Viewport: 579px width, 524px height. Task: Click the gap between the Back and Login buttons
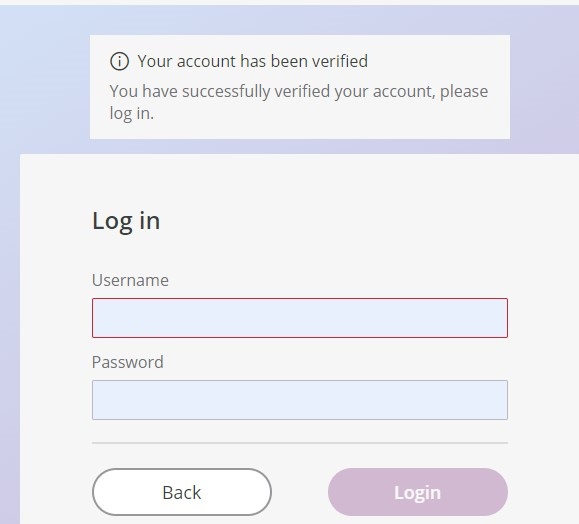click(x=300, y=492)
